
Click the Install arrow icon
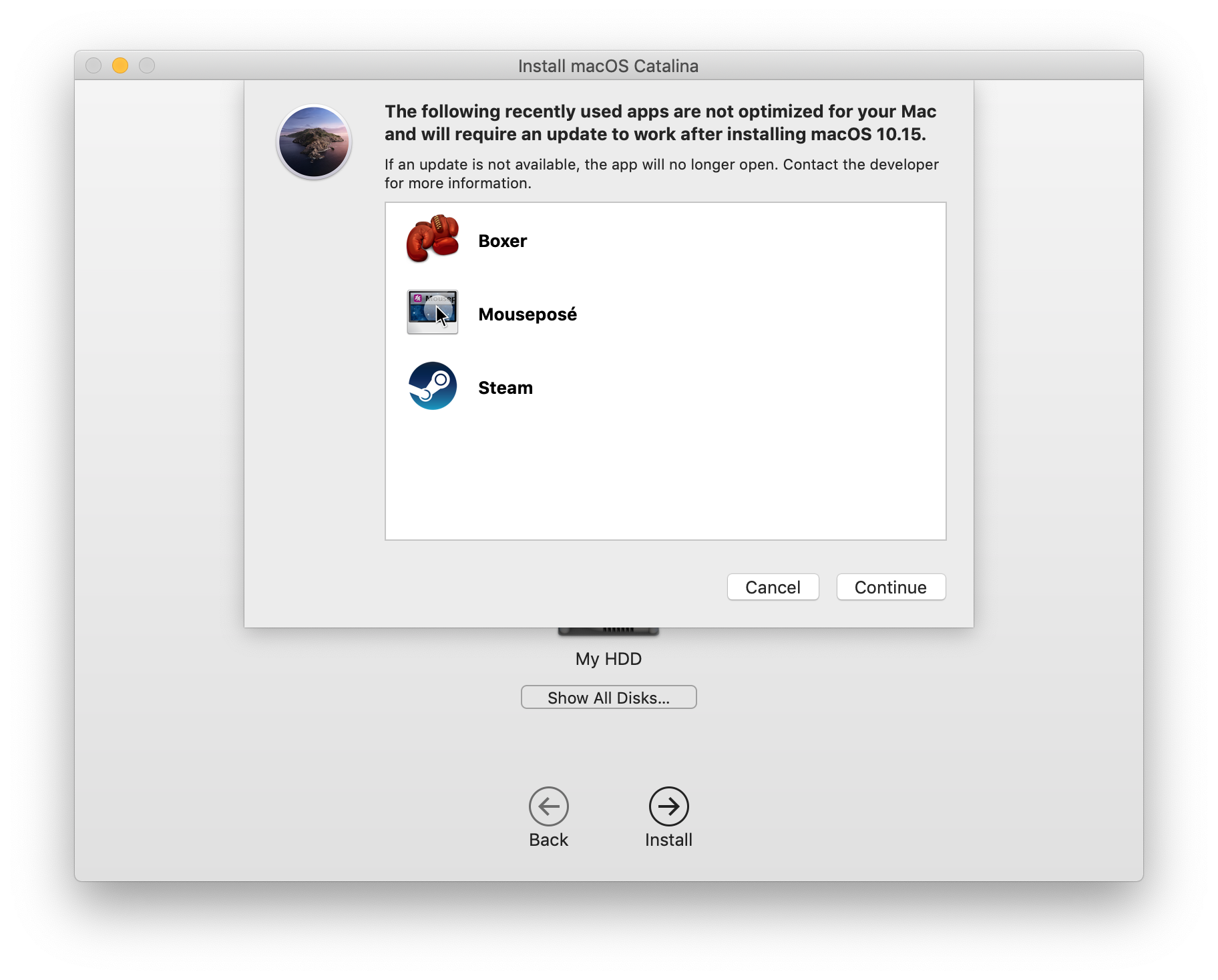coord(669,806)
